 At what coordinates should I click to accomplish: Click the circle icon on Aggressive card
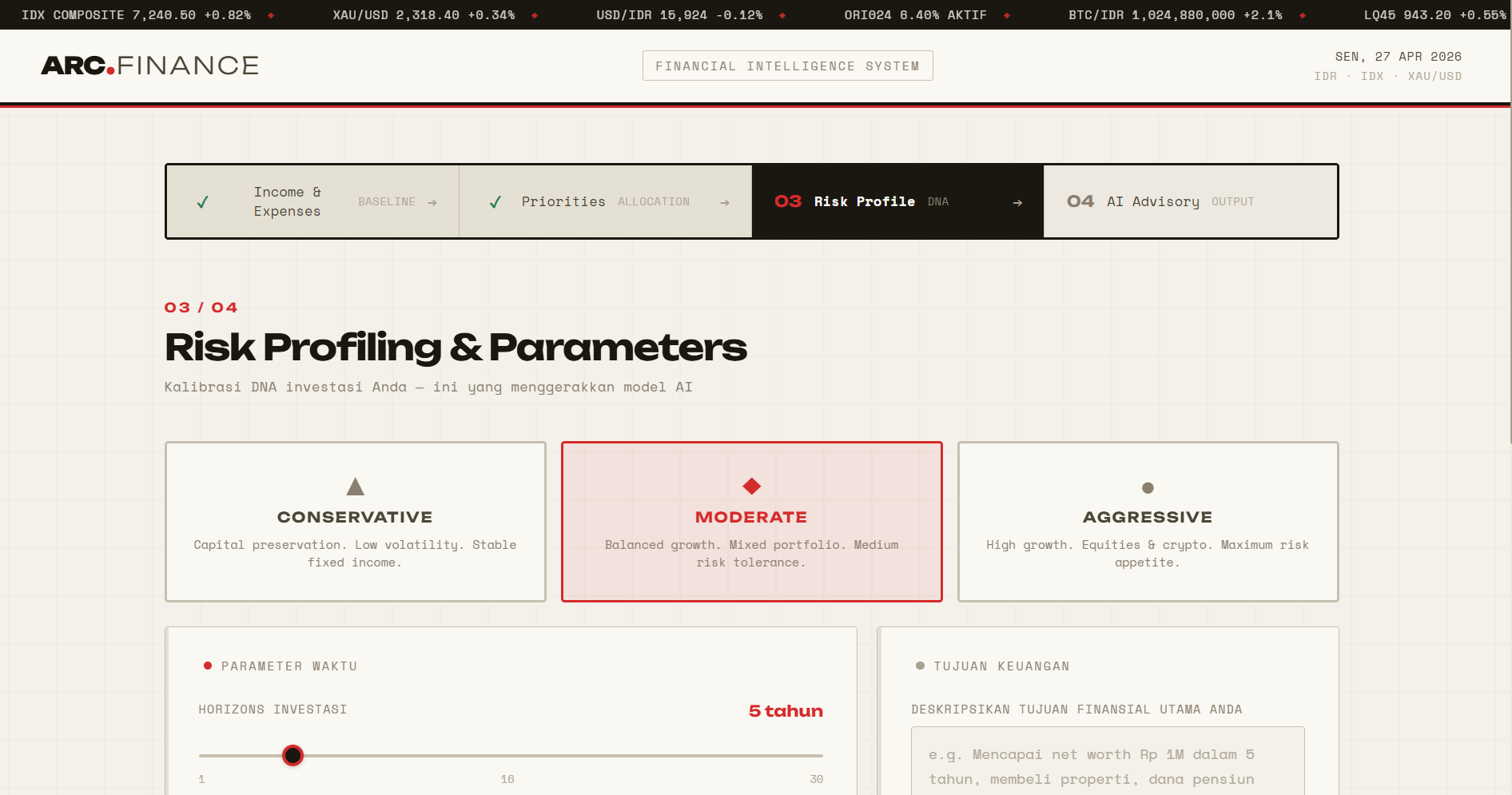point(1147,487)
